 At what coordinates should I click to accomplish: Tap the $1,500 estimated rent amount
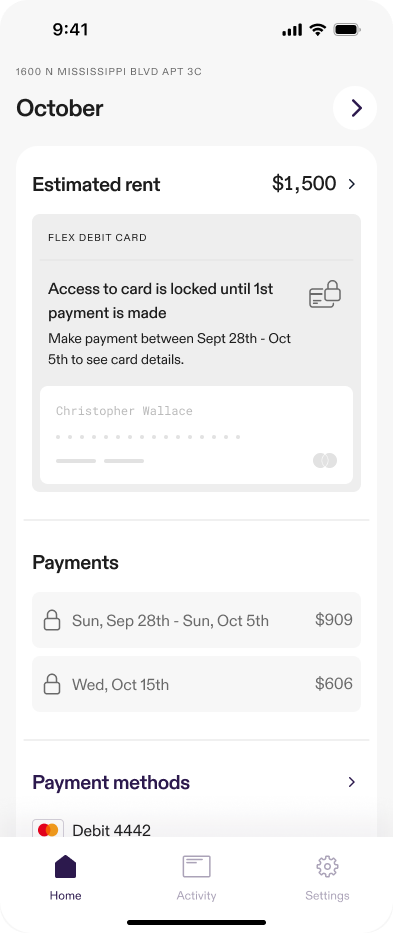pos(304,184)
